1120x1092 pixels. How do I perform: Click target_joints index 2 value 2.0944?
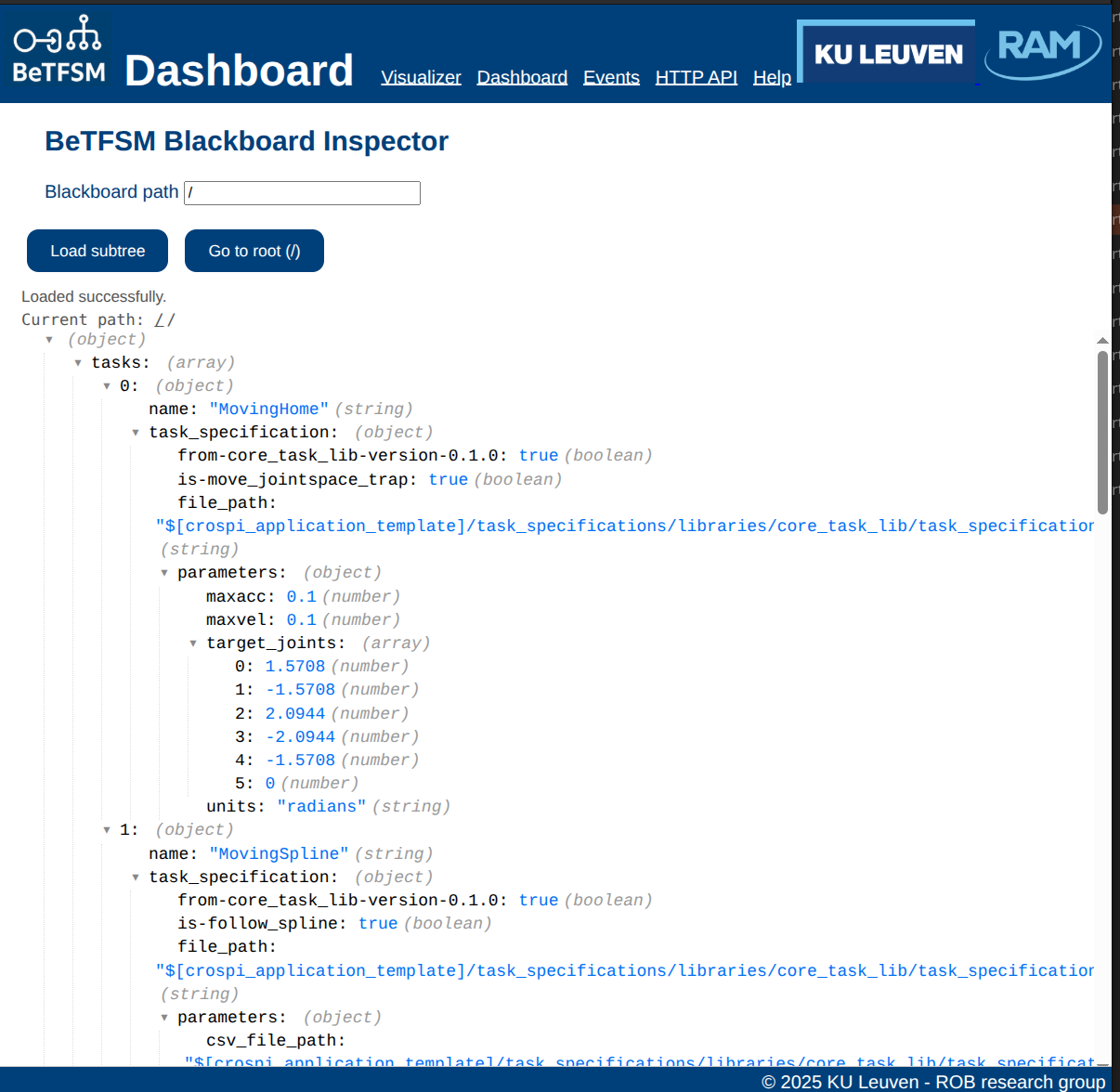295,714
